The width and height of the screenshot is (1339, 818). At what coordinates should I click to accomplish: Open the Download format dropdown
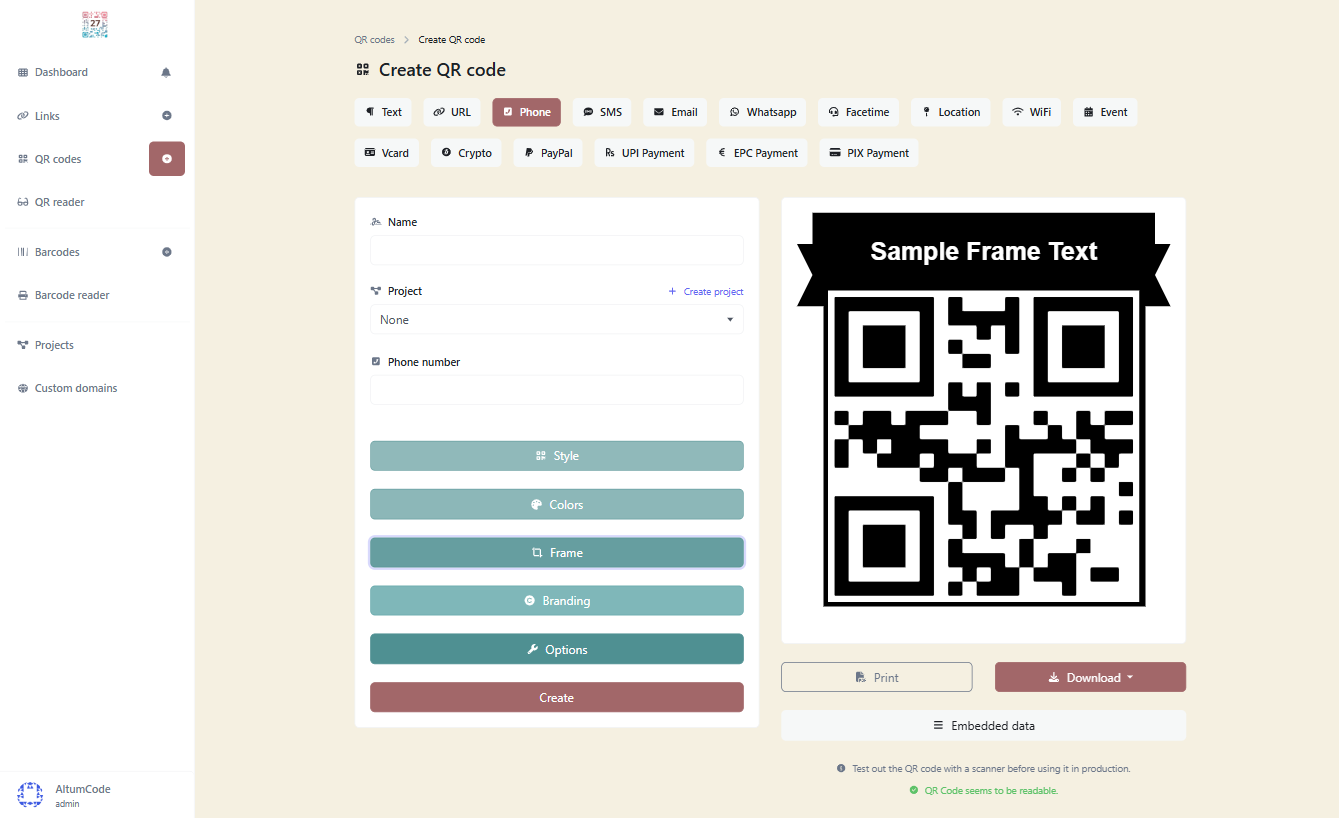pyautogui.click(x=1090, y=677)
